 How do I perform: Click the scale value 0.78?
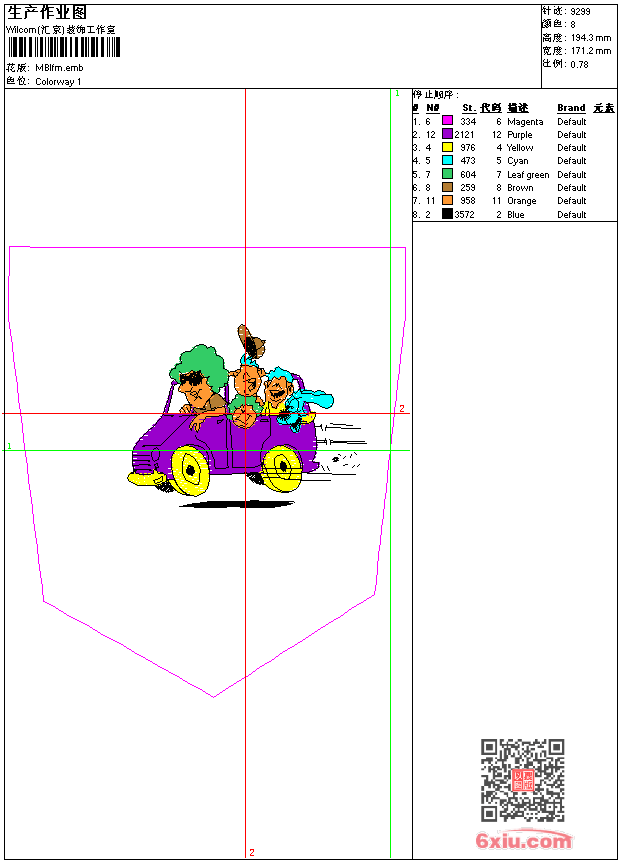pos(579,64)
